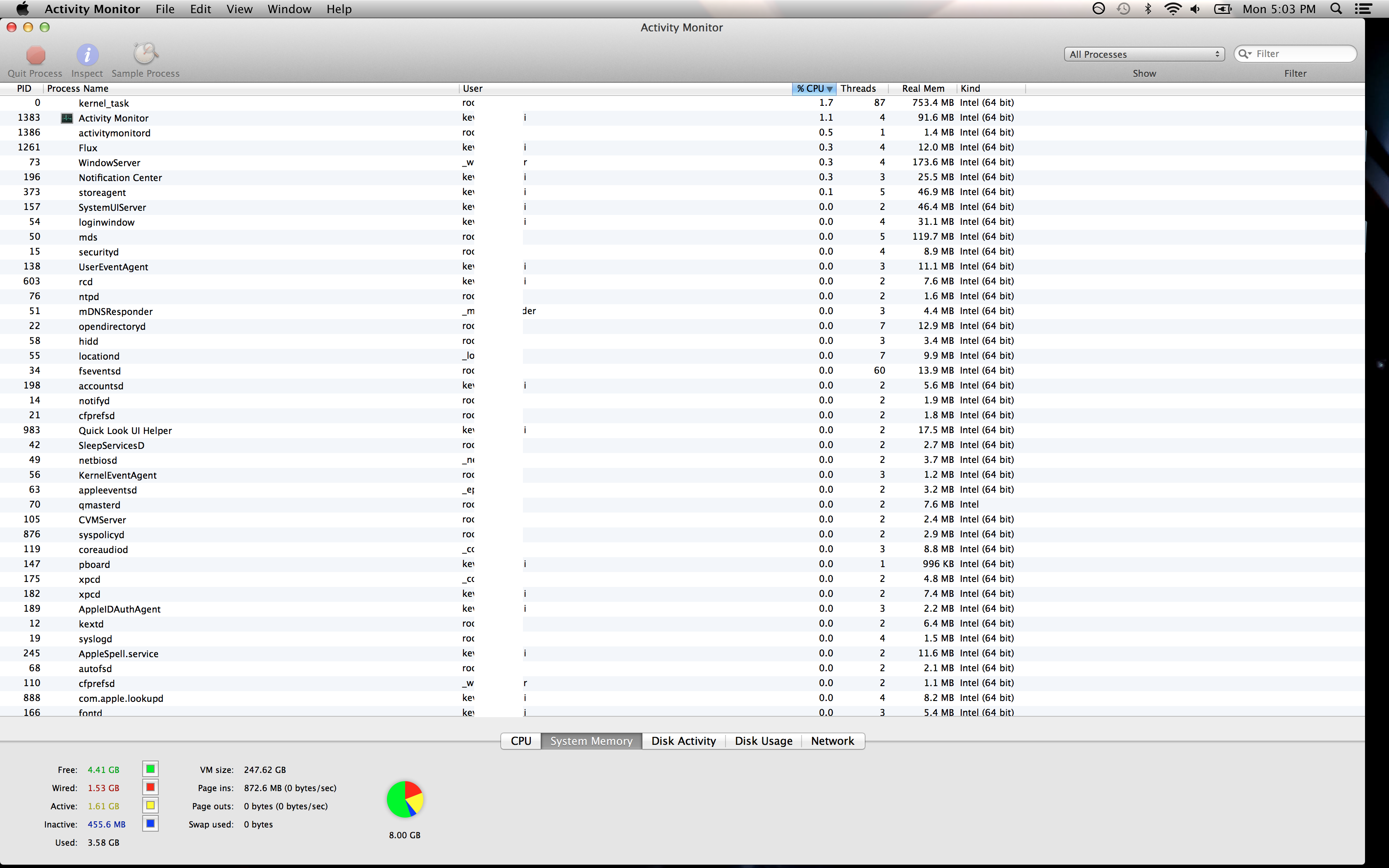This screenshot has height=868, width=1389.
Task: Click the Activity Monitor row app icon
Action: pos(67,118)
